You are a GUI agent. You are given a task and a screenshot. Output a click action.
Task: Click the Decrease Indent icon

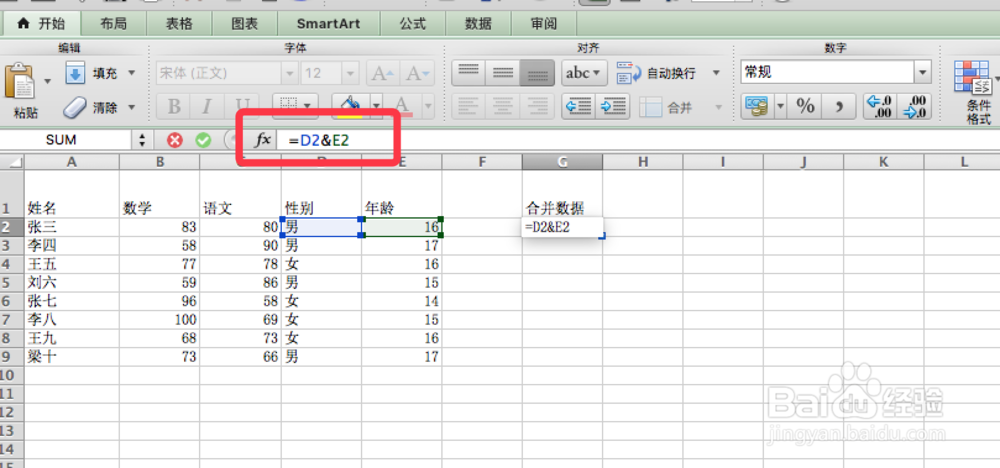pyautogui.click(x=579, y=106)
